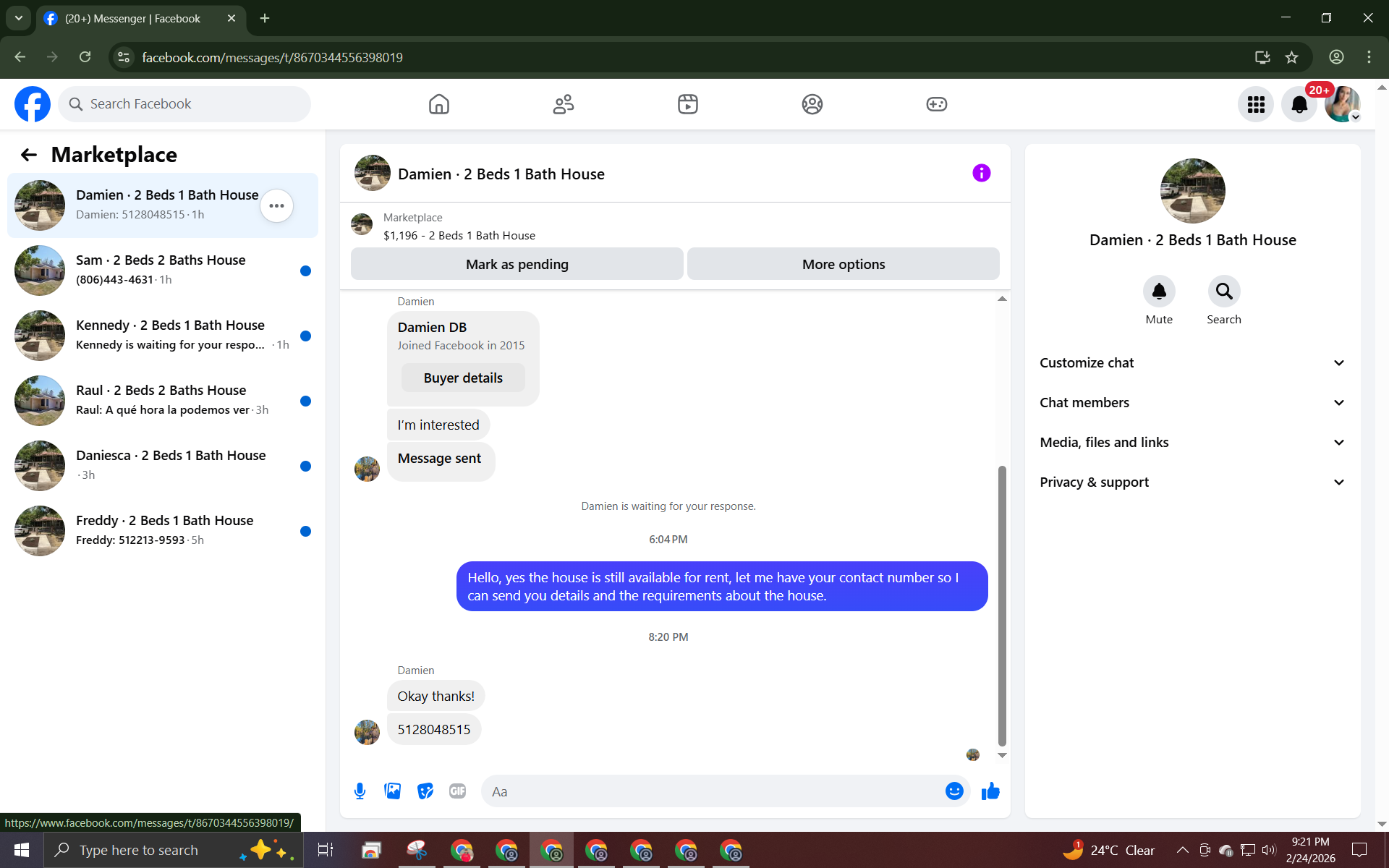This screenshot has width=1389, height=868.
Task: Open the emoji picker in message box
Action: click(954, 791)
